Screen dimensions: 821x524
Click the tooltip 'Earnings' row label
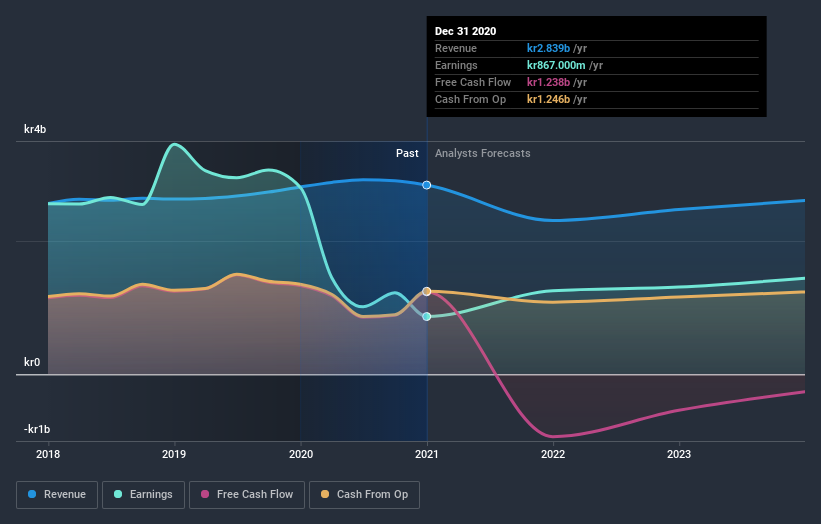pyautogui.click(x=456, y=65)
